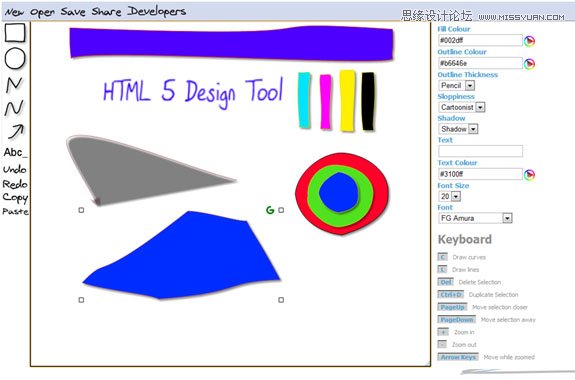The width and height of the screenshot is (575, 380).
Task: Click the empty Text input field
Action: 480,151
